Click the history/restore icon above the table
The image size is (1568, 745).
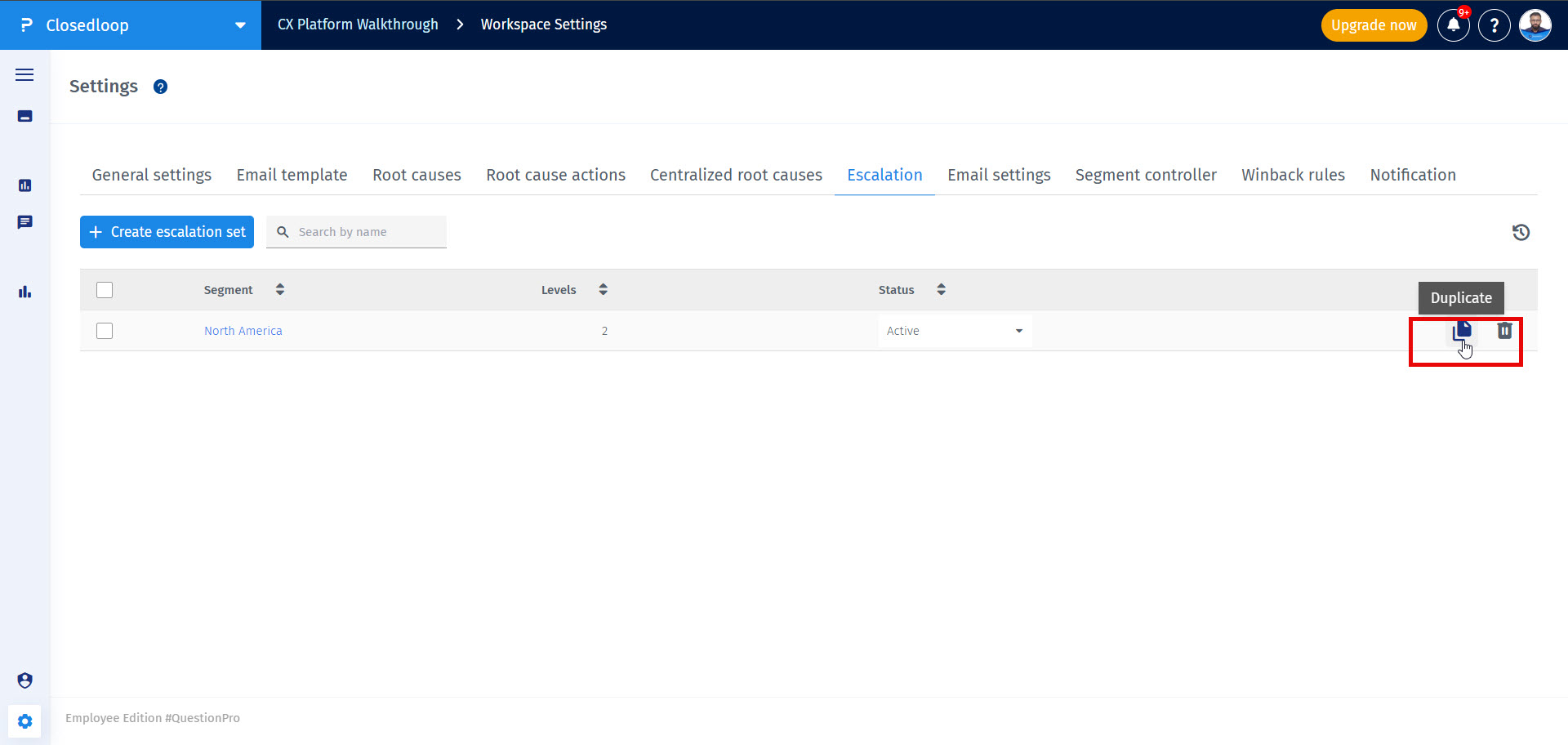click(1521, 232)
